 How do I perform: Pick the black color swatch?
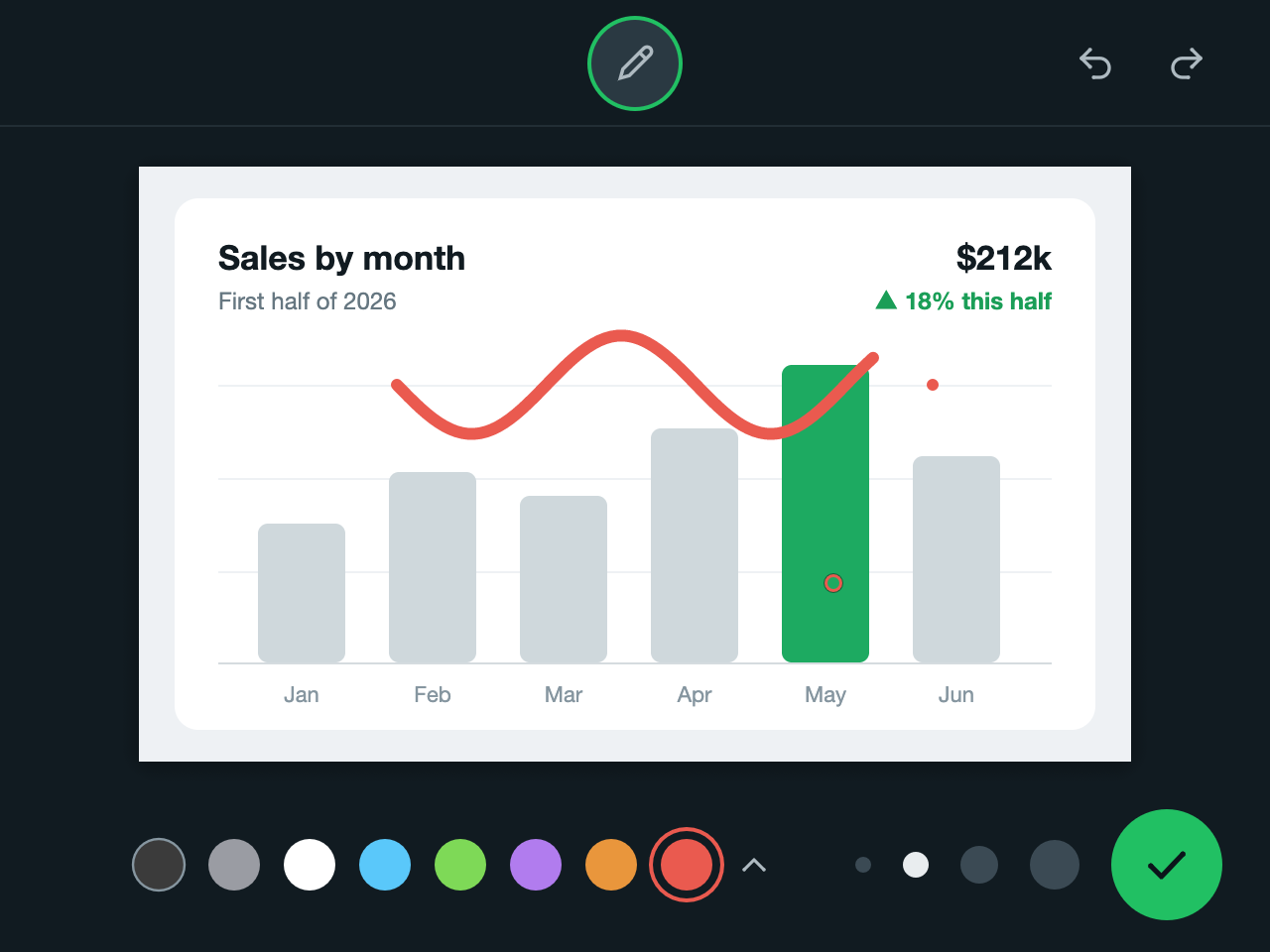pyautogui.click(x=159, y=865)
